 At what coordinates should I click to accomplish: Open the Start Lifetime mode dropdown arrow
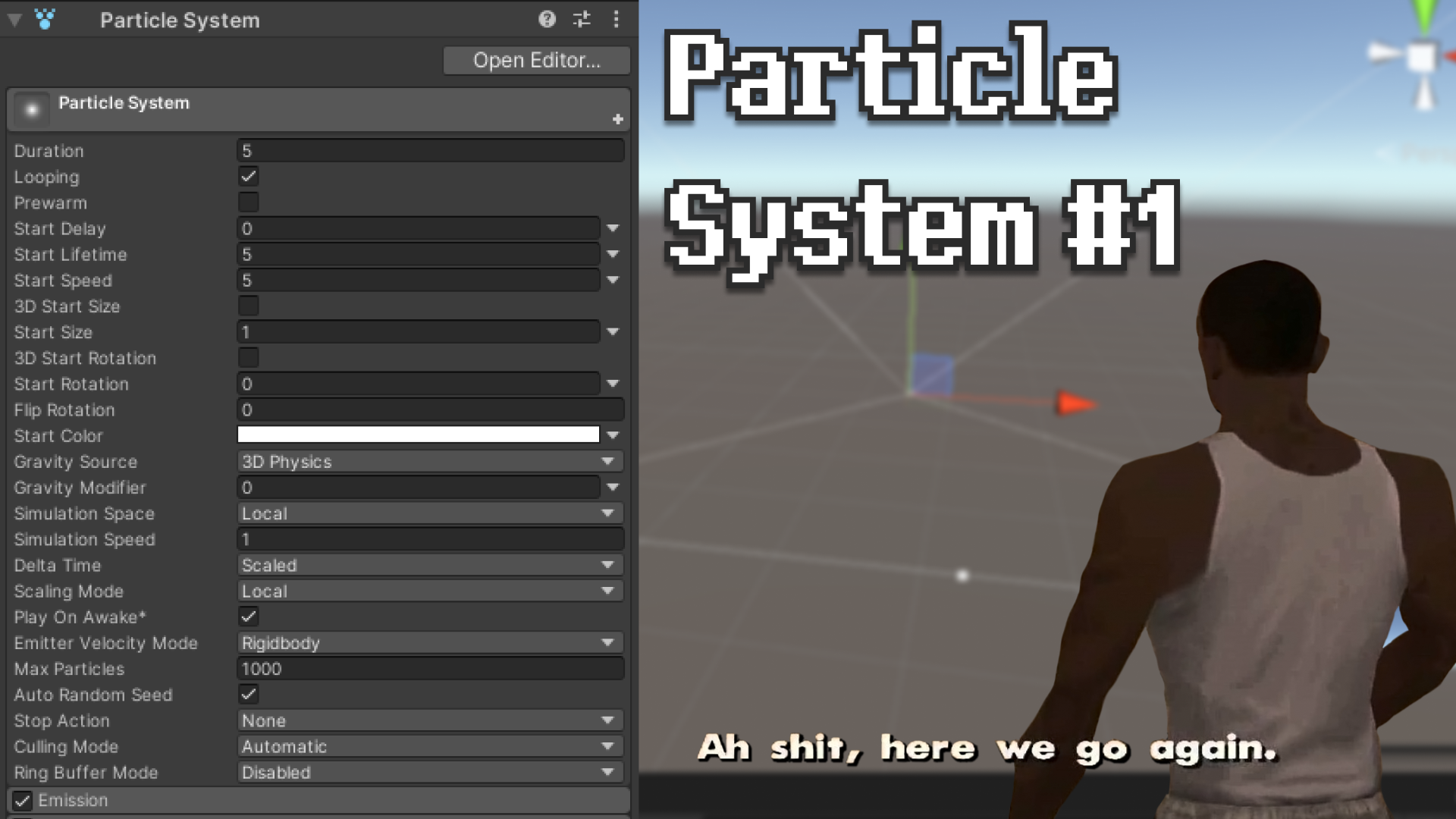(613, 254)
